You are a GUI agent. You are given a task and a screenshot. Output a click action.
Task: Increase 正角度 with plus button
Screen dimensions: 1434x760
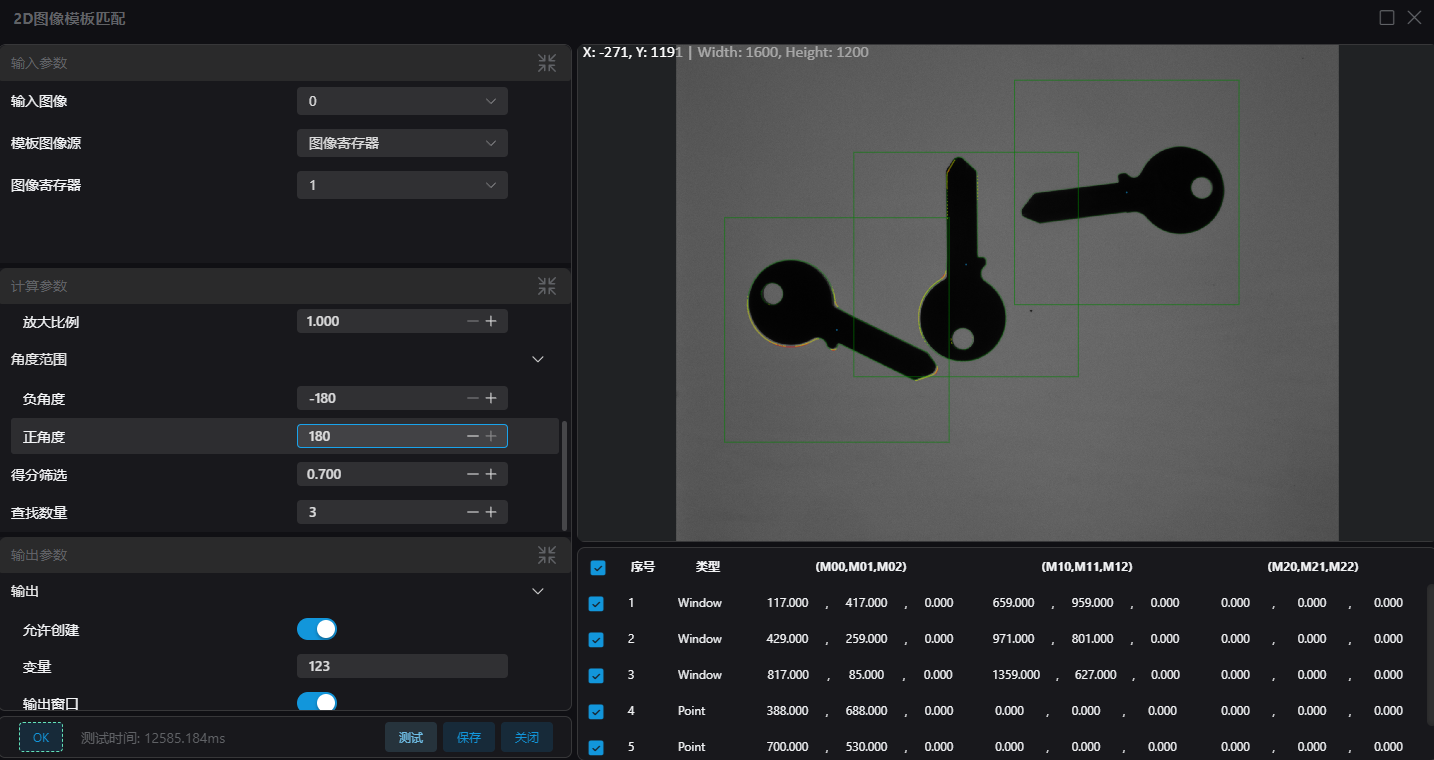[491, 436]
